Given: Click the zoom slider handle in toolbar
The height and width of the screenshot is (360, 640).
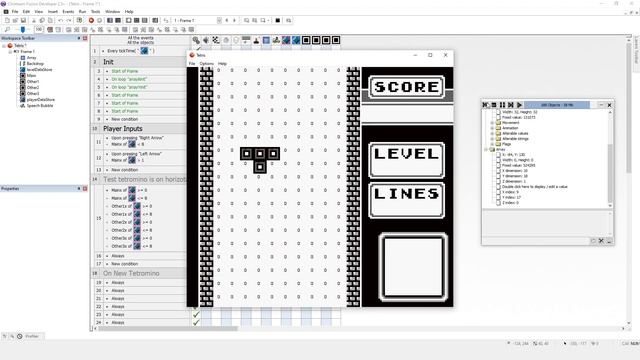Looking at the screenshot, I should (x=23, y=29).
